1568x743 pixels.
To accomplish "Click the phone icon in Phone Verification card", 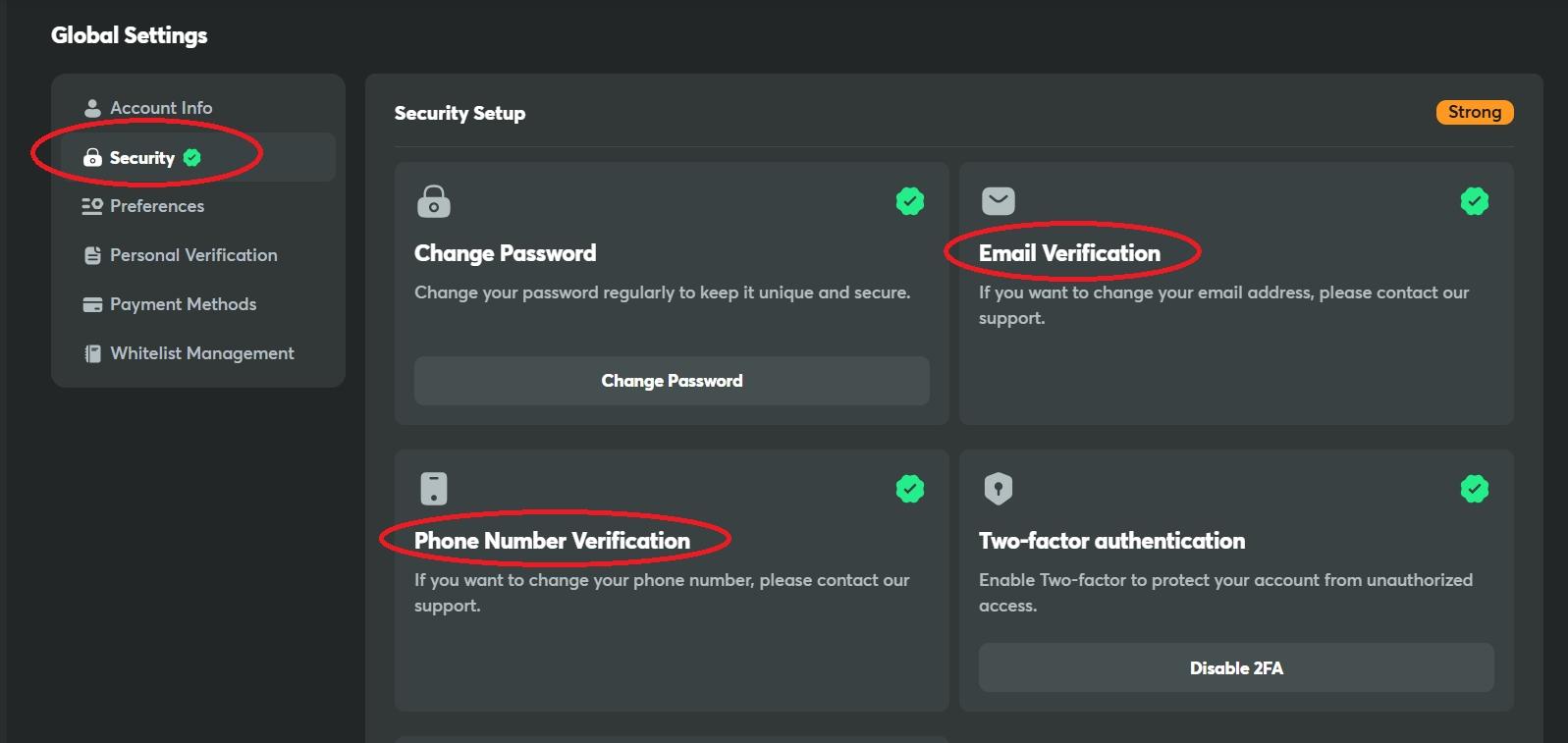I will (433, 489).
